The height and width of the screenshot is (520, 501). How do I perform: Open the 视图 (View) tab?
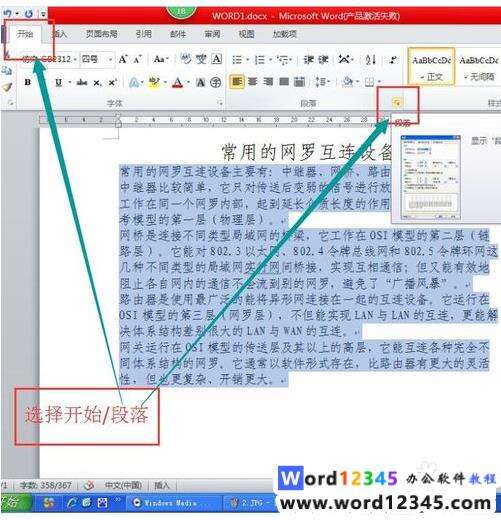(246, 34)
